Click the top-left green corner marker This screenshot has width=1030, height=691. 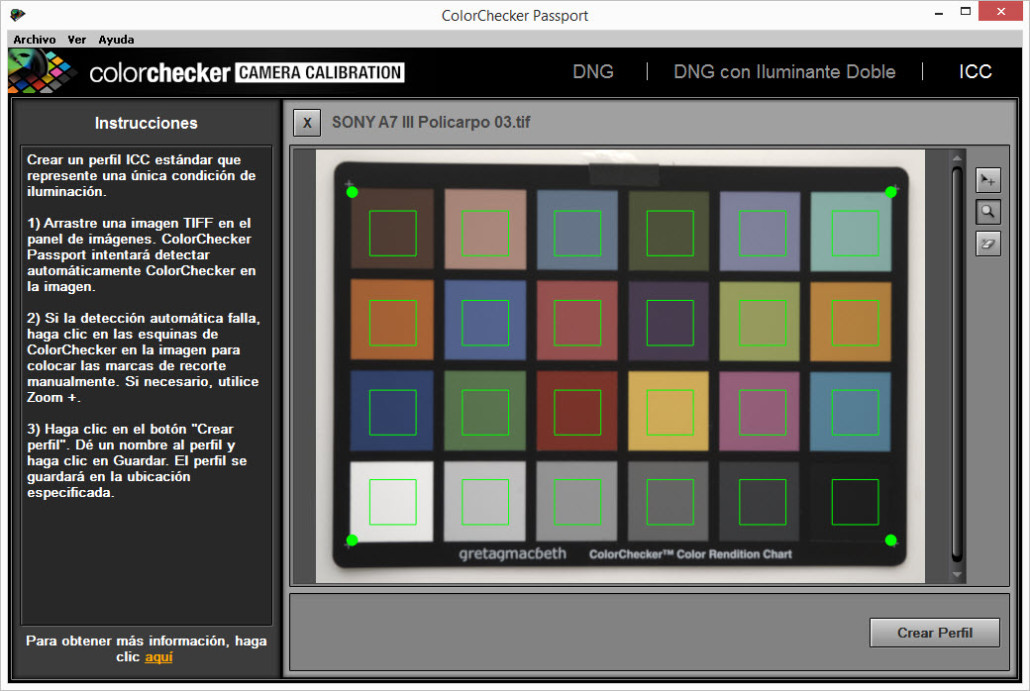pyautogui.click(x=352, y=192)
